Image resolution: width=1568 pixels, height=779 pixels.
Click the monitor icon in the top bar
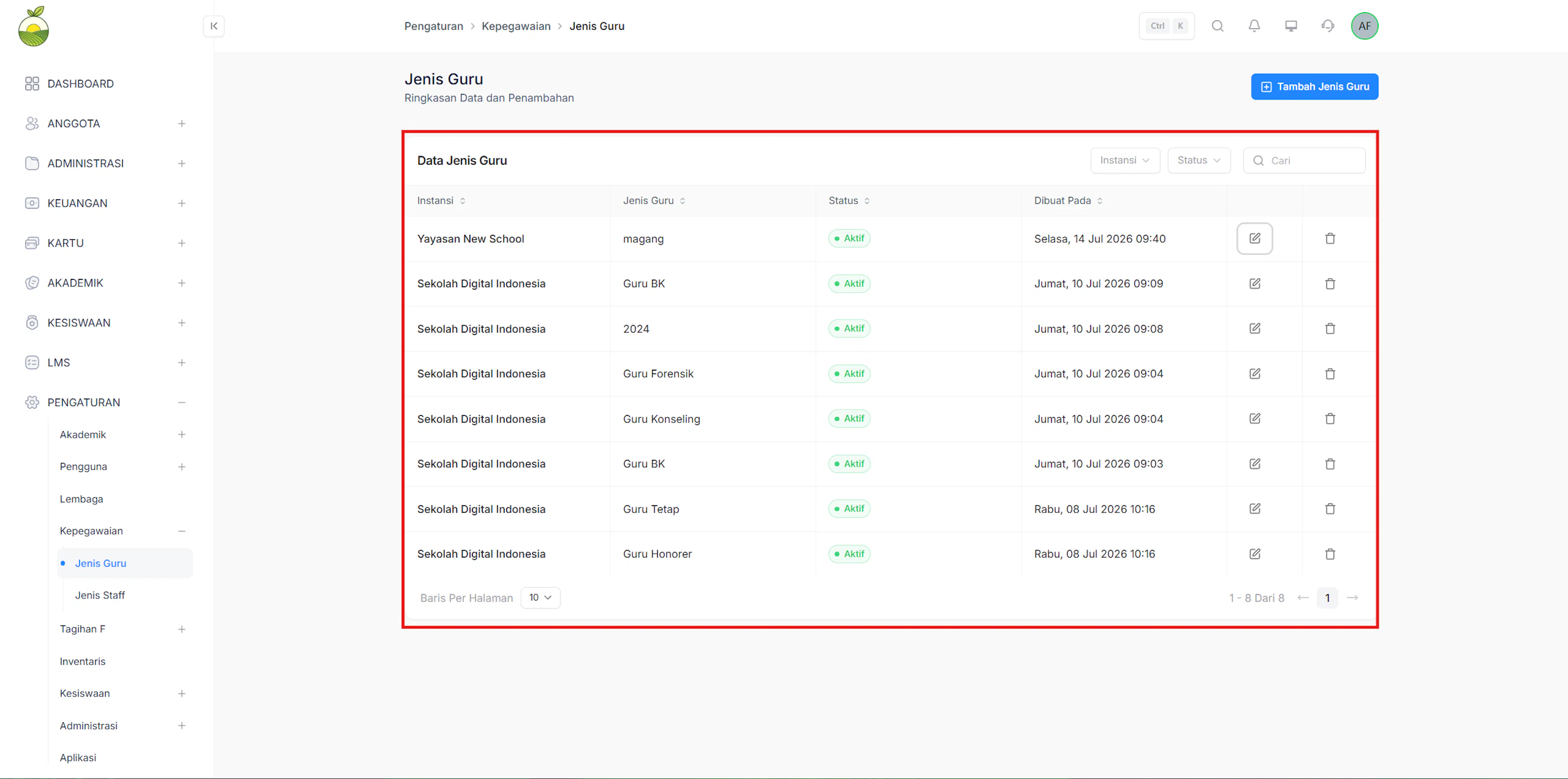point(1291,26)
